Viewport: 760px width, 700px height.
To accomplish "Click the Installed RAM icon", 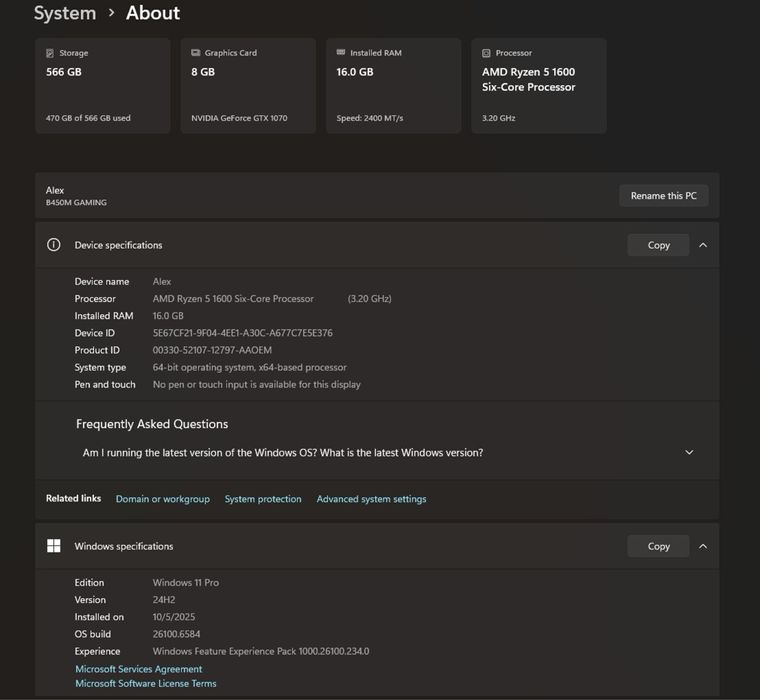I will tap(341, 53).
